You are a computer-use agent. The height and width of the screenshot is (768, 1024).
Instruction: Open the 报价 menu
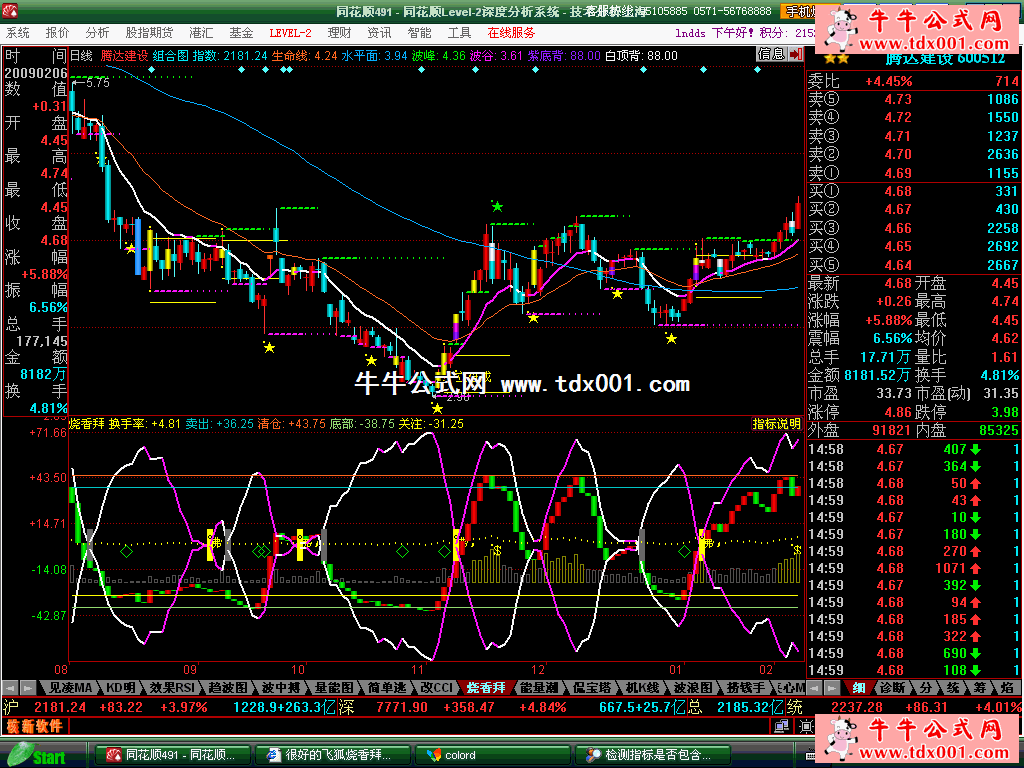pos(57,33)
